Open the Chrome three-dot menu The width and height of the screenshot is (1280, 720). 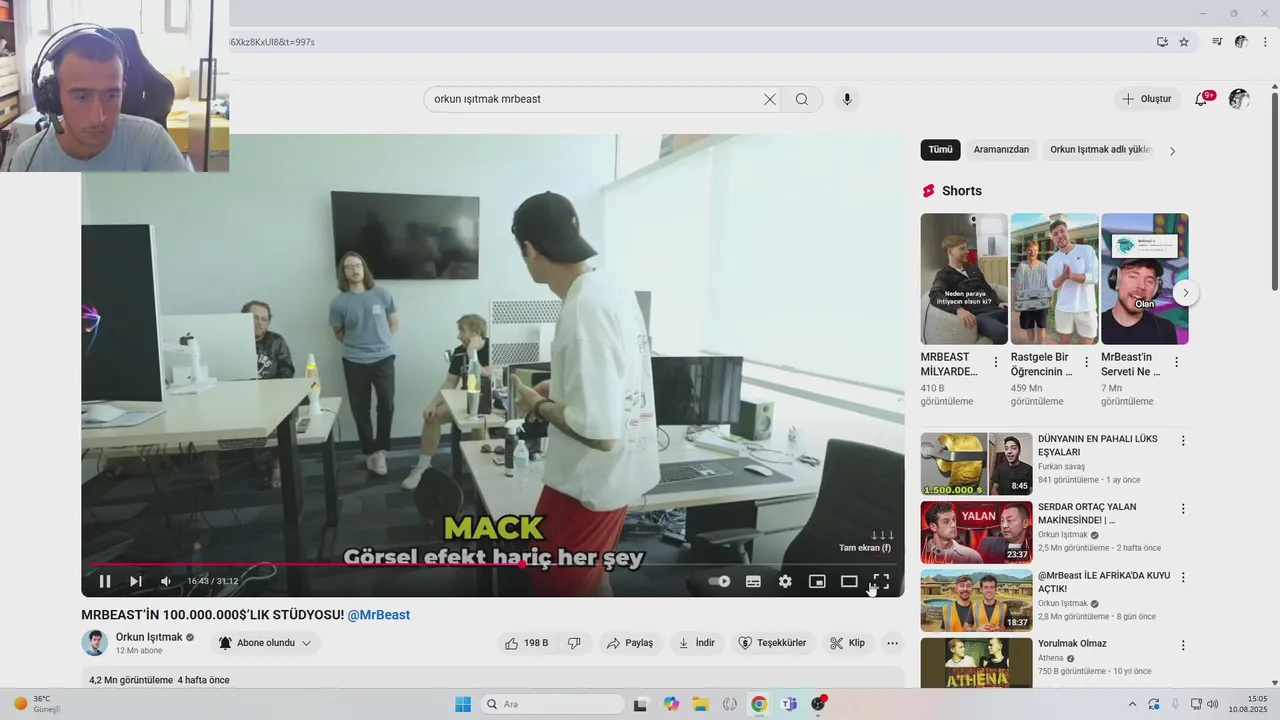tap(1266, 42)
